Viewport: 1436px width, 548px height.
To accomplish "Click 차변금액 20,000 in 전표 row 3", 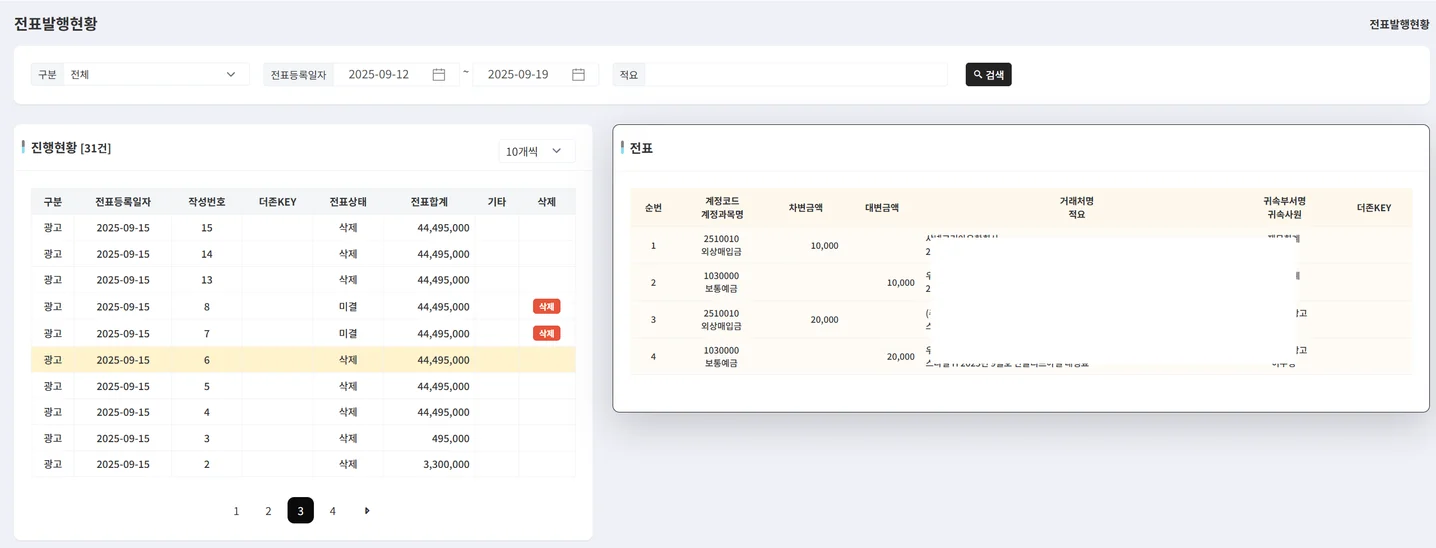I will (825, 319).
